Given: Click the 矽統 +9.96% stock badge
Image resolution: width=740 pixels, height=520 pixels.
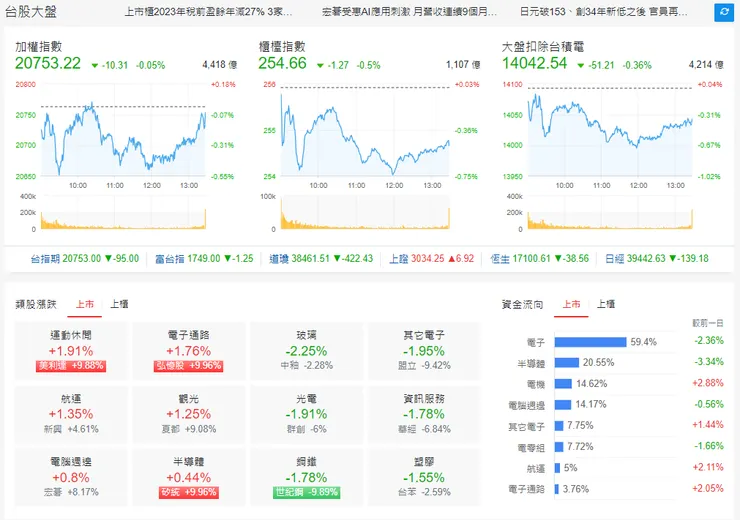Looking at the screenshot, I should [190, 492].
